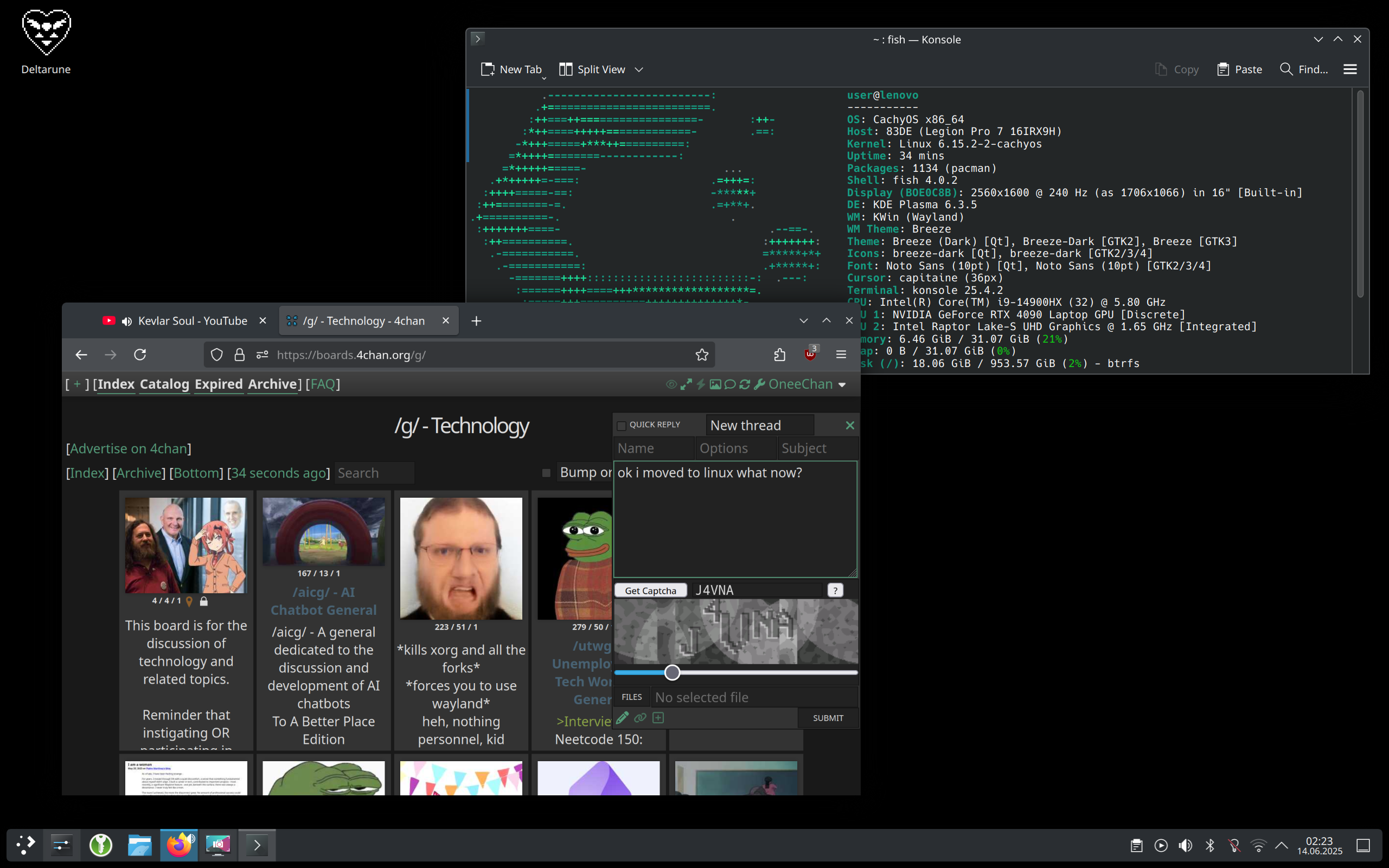Viewport: 1389px width, 868px height.
Task: Submit the new thread post
Action: click(x=828, y=718)
